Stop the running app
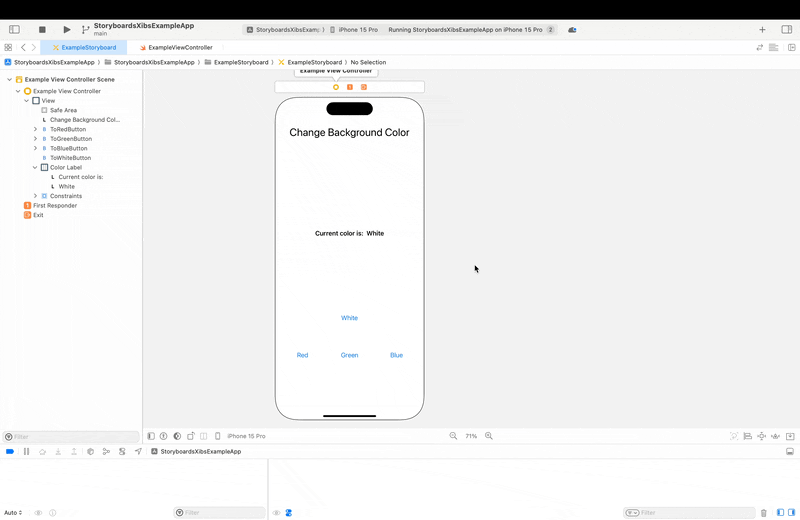Viewport: 800px width, 520px height. 42,30
